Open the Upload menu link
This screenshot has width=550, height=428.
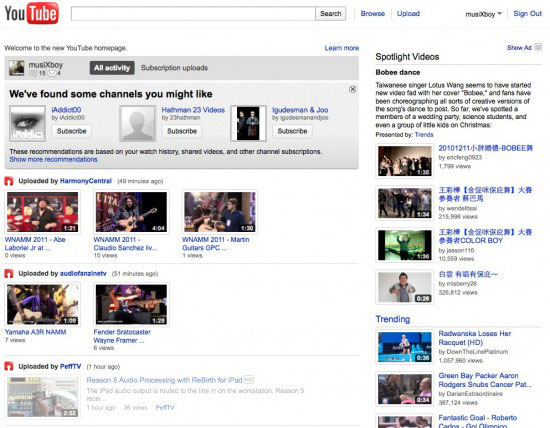tap(408, 14)
